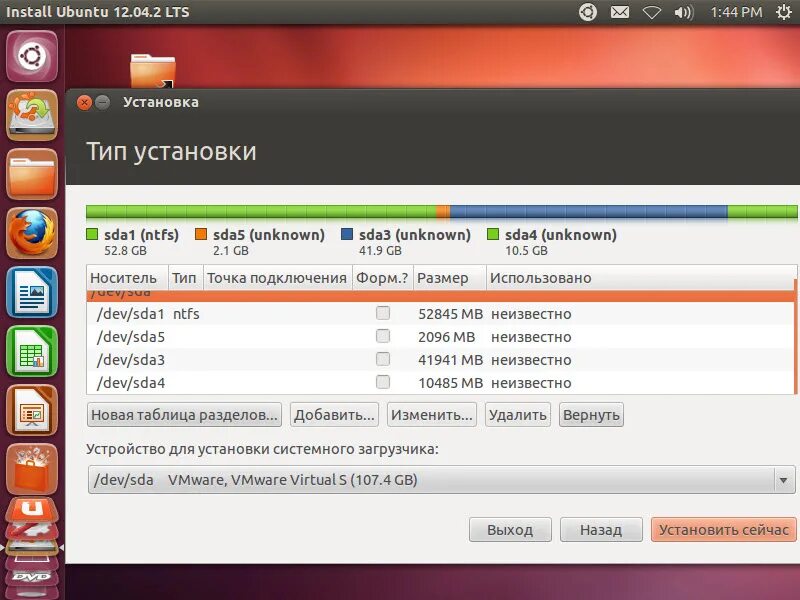Image resolution: width=800 pixels, height=600 pixels.
Task: Open the network wifi indicator
Action: [x=652, y=12]
